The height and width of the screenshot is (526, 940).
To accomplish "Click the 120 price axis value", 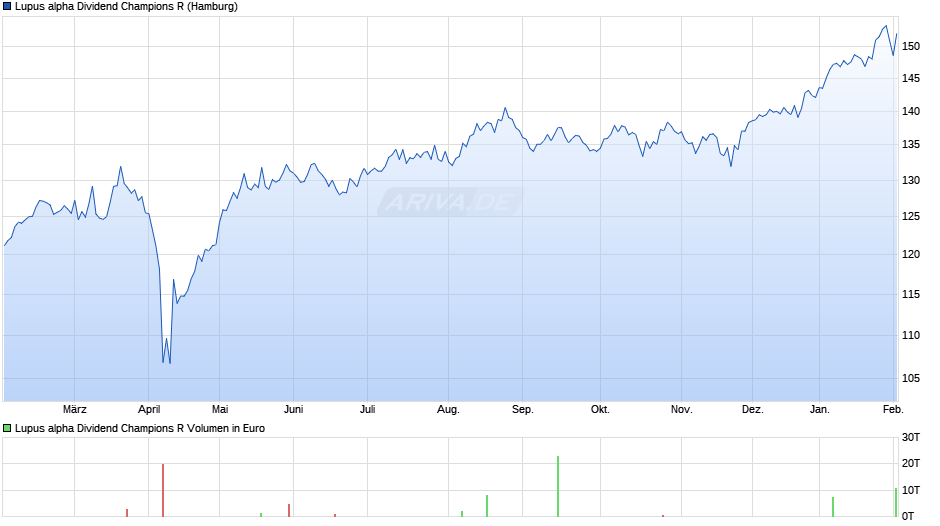I will pyautogui.click(x=911, y=254).
